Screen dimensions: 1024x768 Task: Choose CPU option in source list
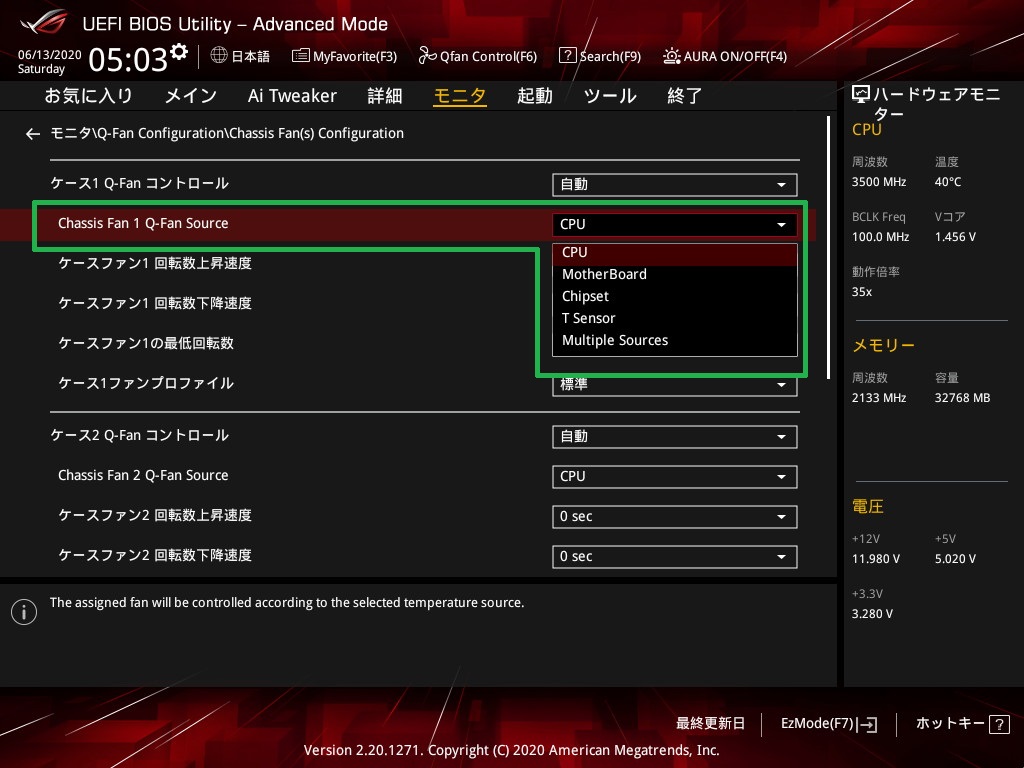pos(675,253)
